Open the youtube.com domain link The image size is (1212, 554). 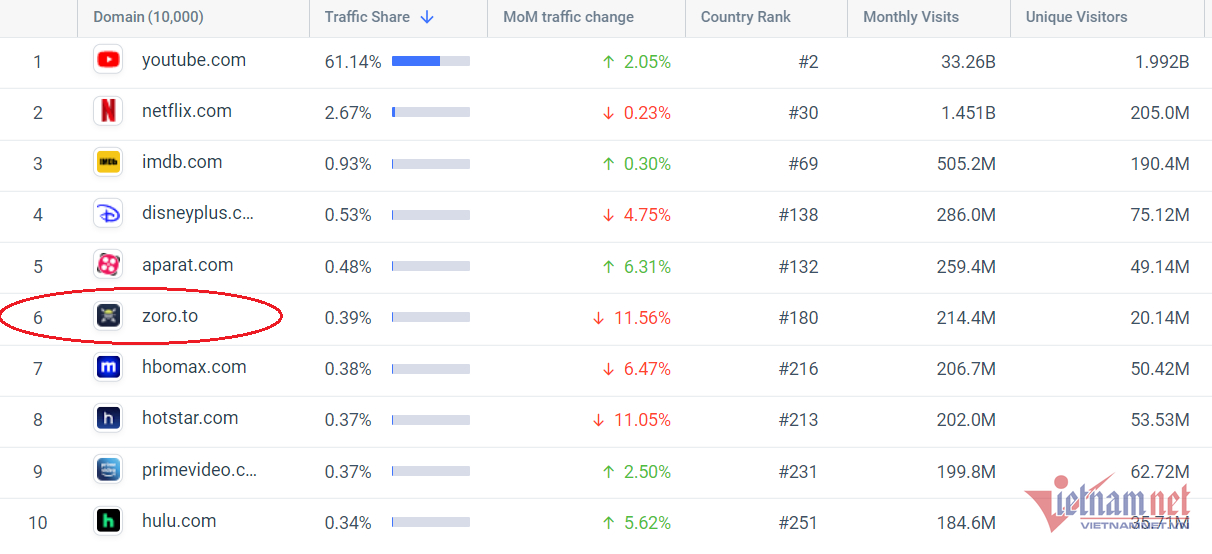193,60
